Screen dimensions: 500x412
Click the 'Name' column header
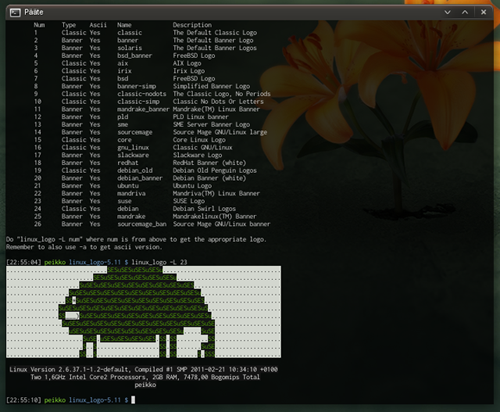point(124,25)
